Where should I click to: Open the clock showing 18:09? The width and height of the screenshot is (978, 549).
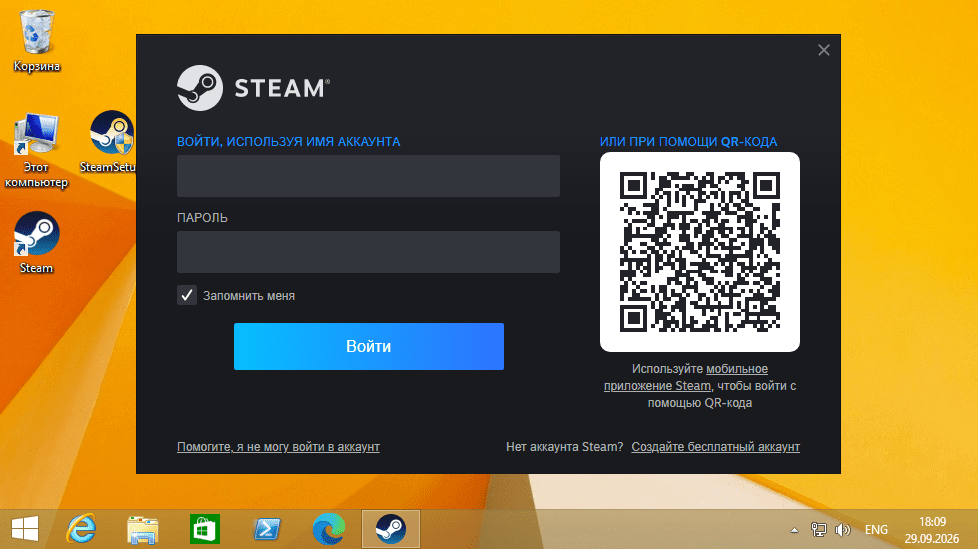932,530
